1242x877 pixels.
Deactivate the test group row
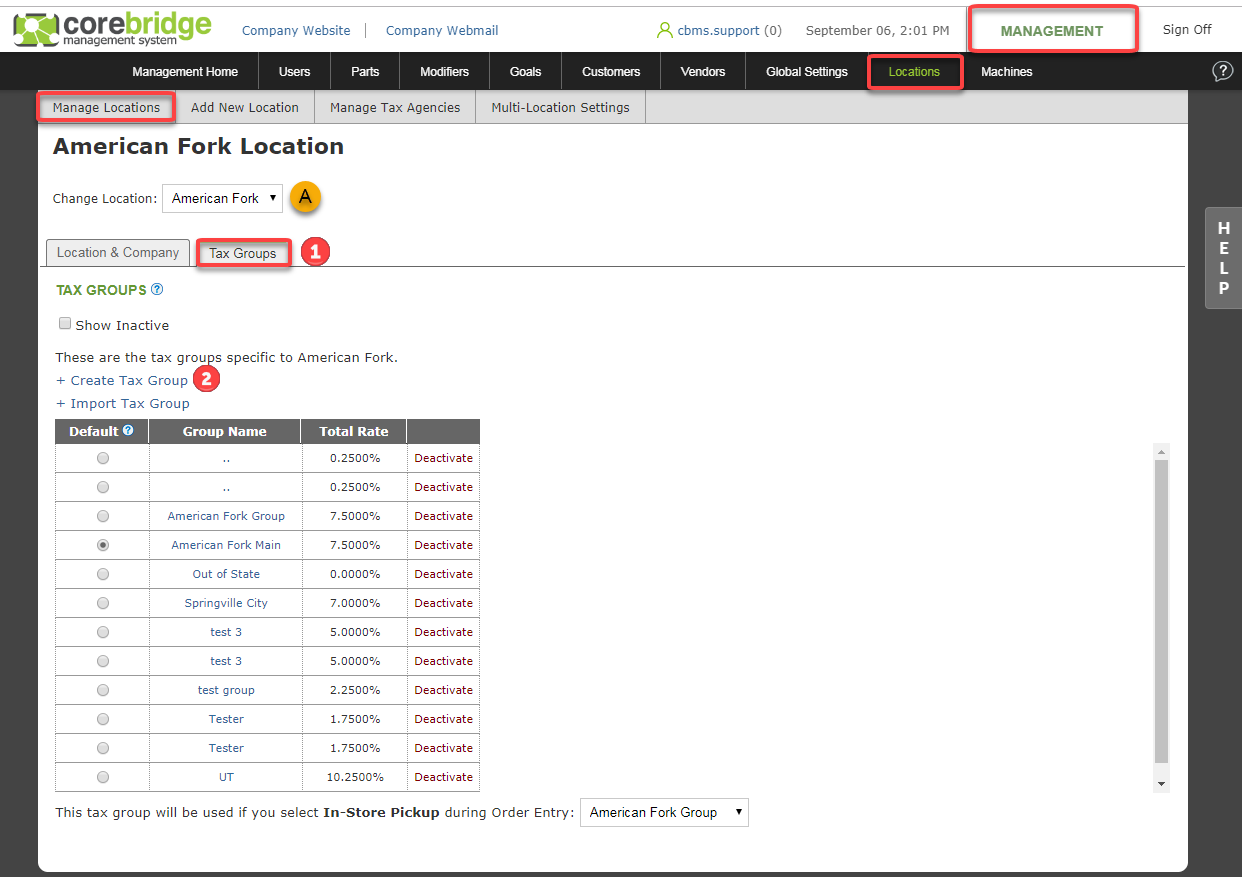click(x=444, y=690)
